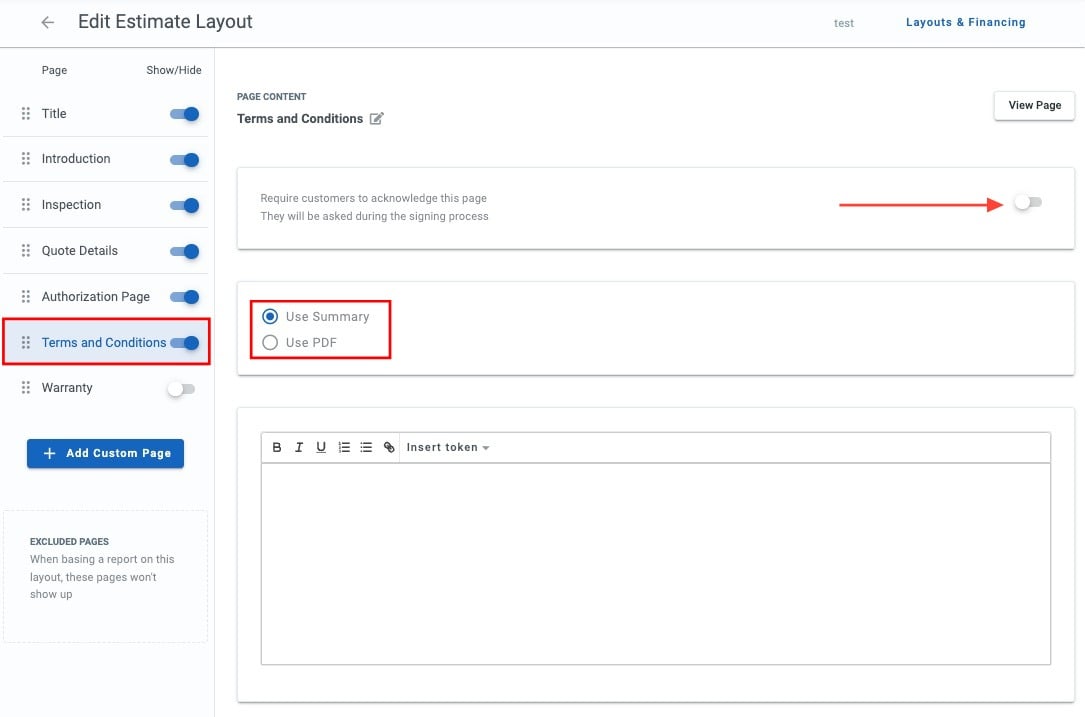Edit the Terms and Conditions page title
The image size is (1085, 717).
[376, 118]
